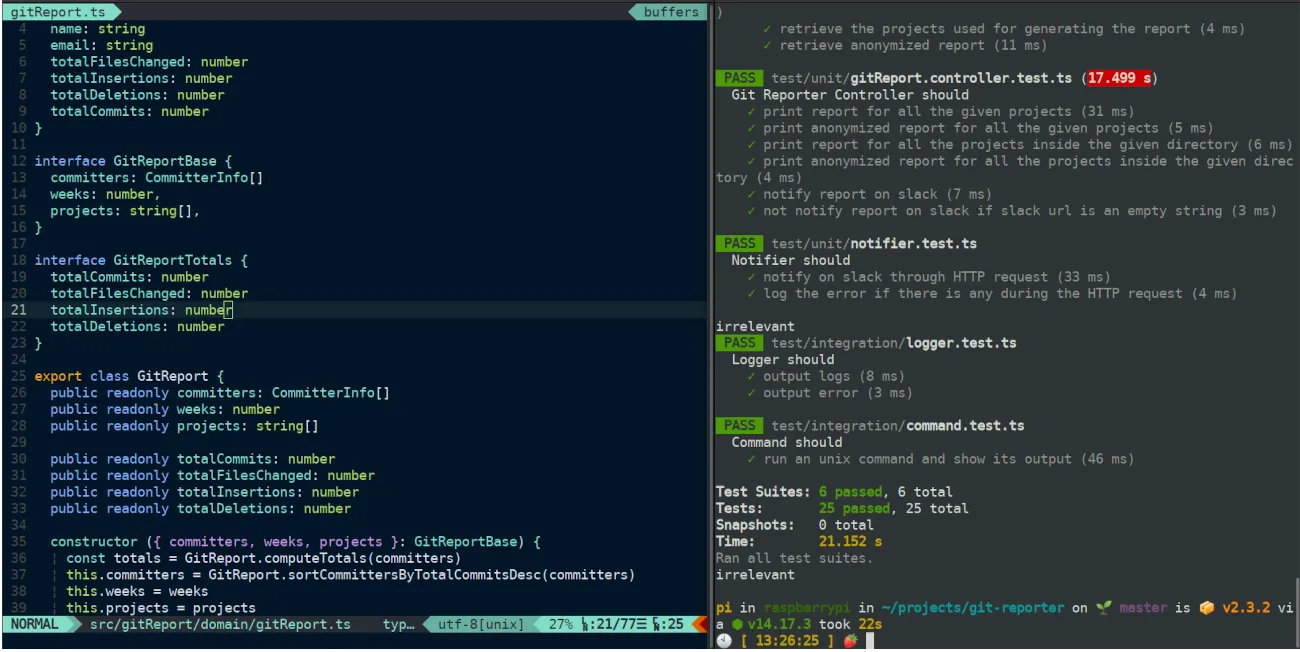
Task: Expand the utf-8[unix] encoding section
Action: coord(481,624)
